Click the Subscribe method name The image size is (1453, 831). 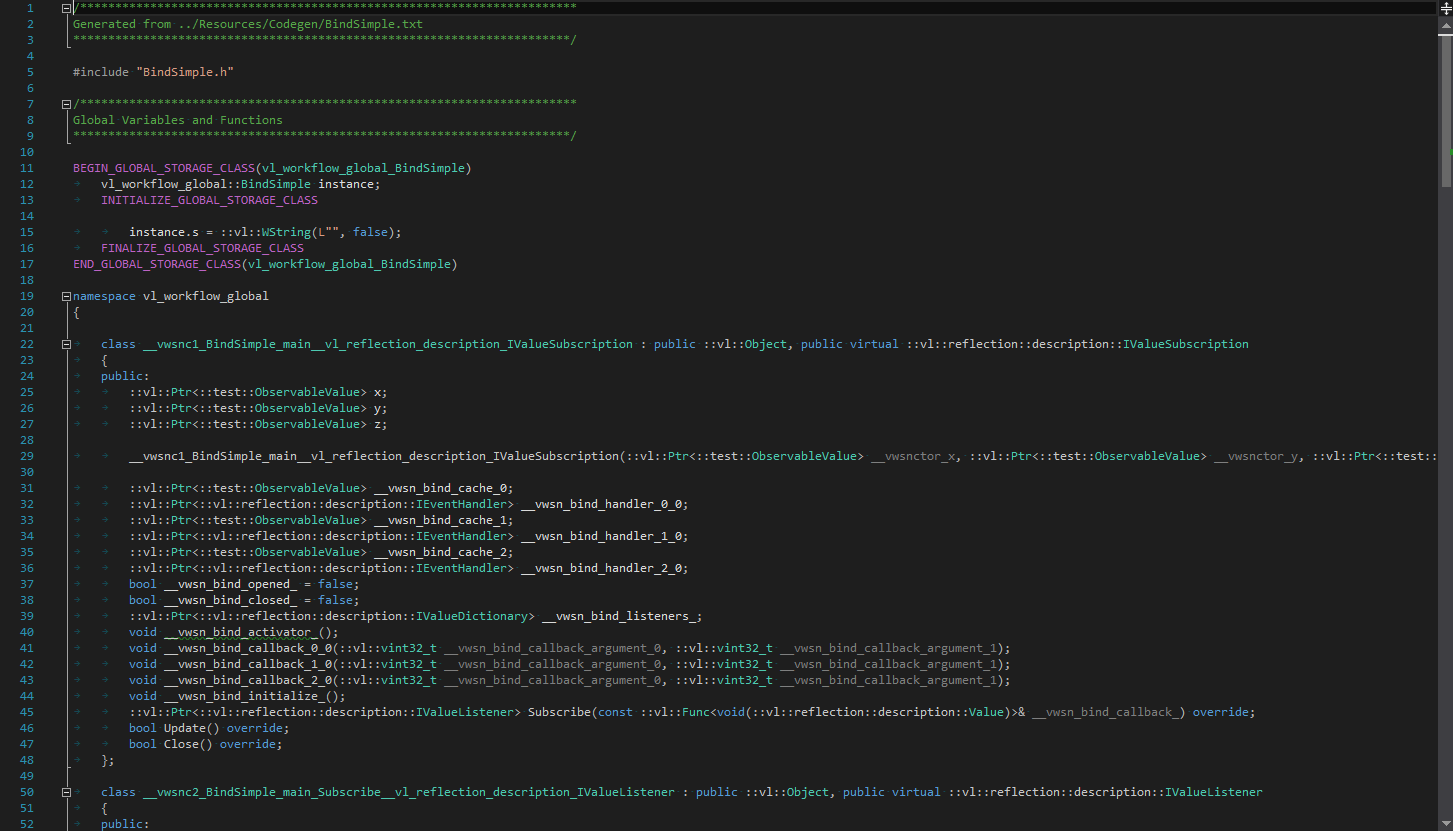pyautogui.click(x=559, y=712)
